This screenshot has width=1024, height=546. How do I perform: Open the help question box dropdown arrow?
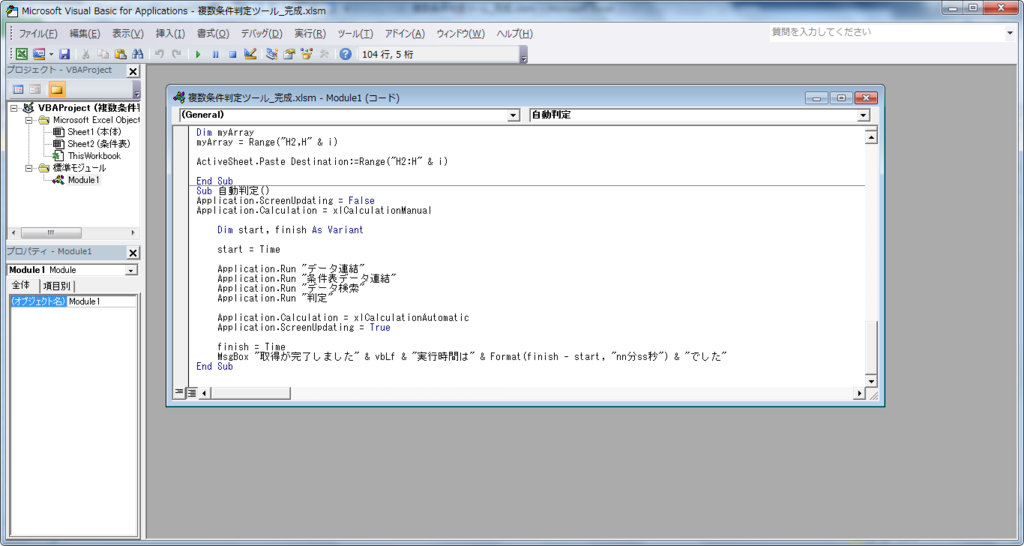1010,33
